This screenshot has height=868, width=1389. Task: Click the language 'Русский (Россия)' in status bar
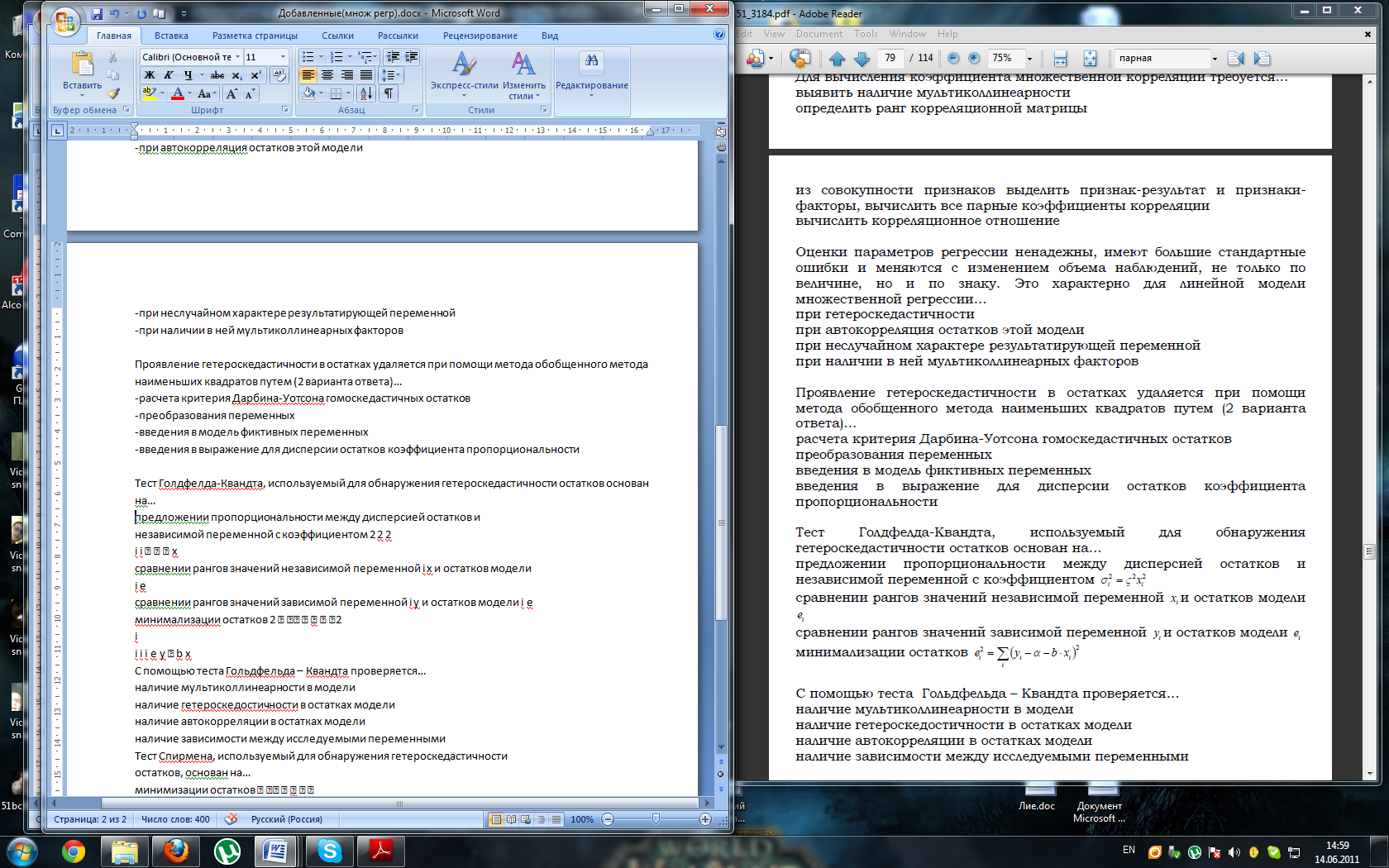coord(287,819)
